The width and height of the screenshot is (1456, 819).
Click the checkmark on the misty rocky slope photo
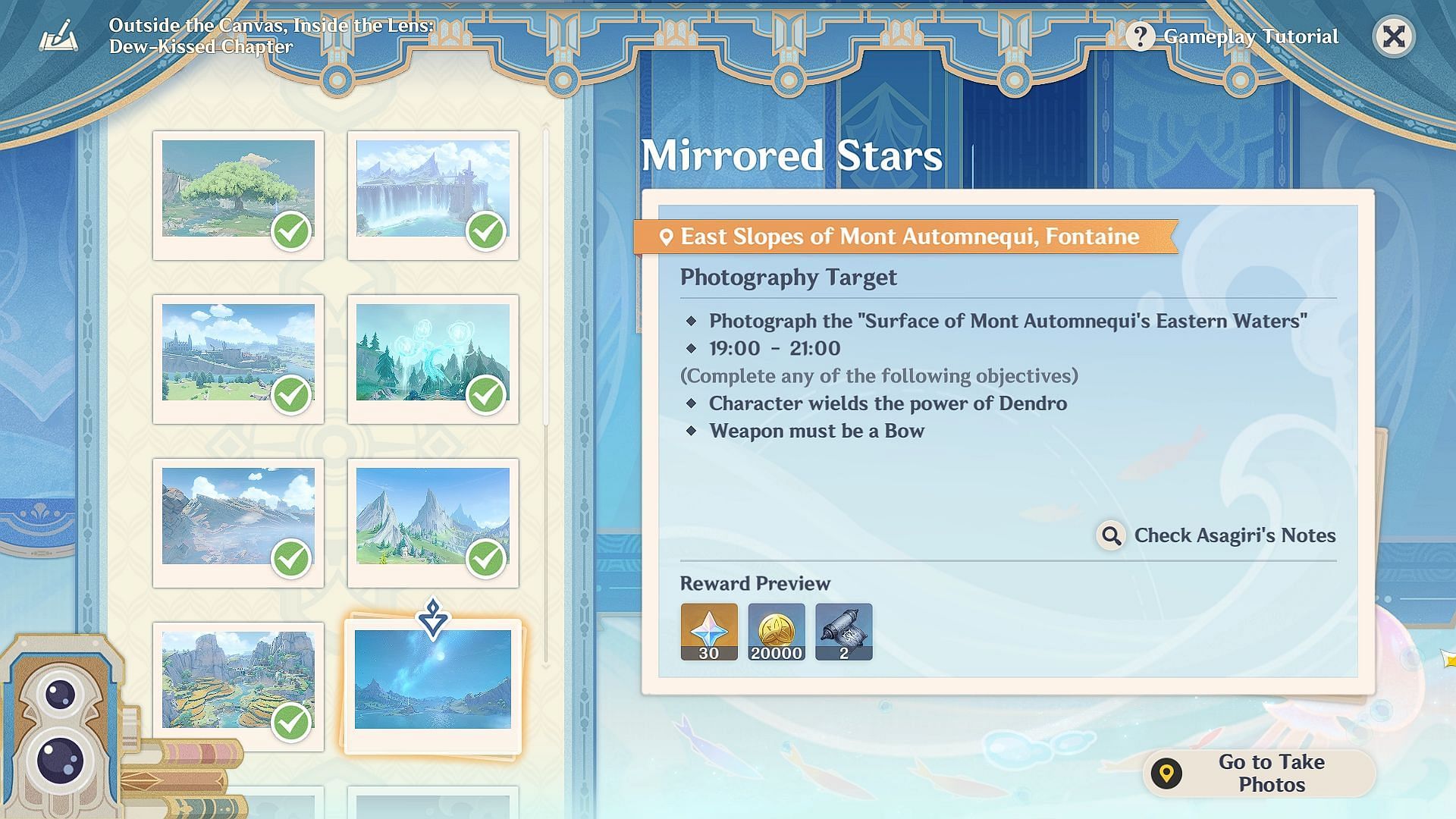pos(291,559)
